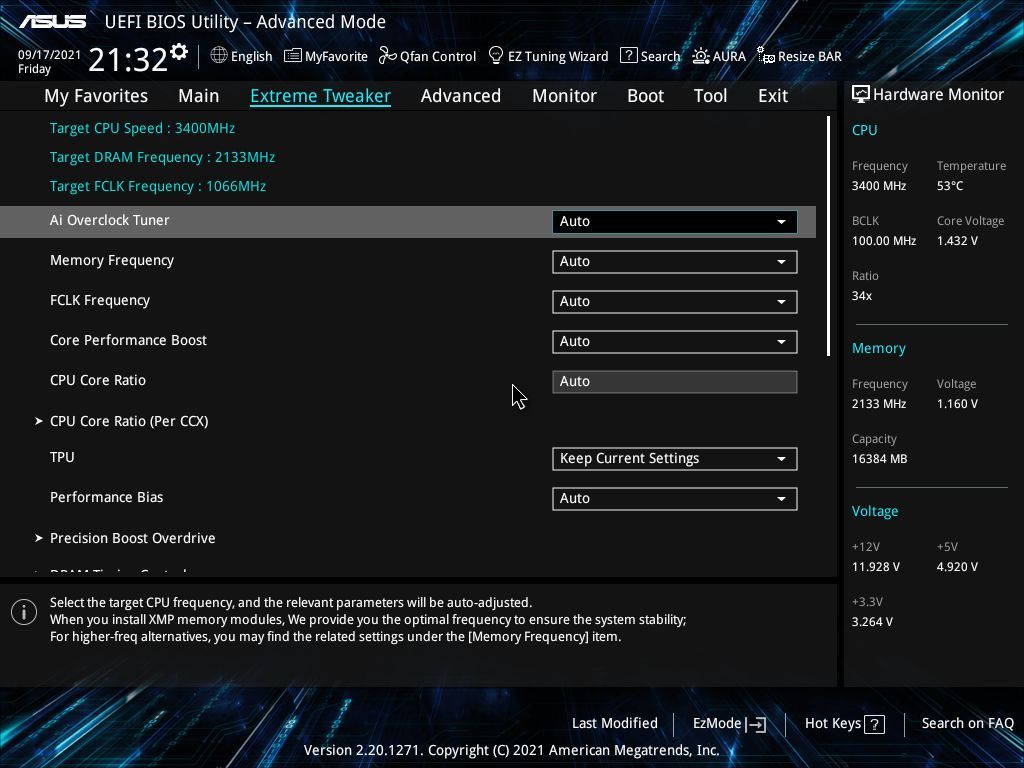Select the Performance Bias label

(106, 497)
